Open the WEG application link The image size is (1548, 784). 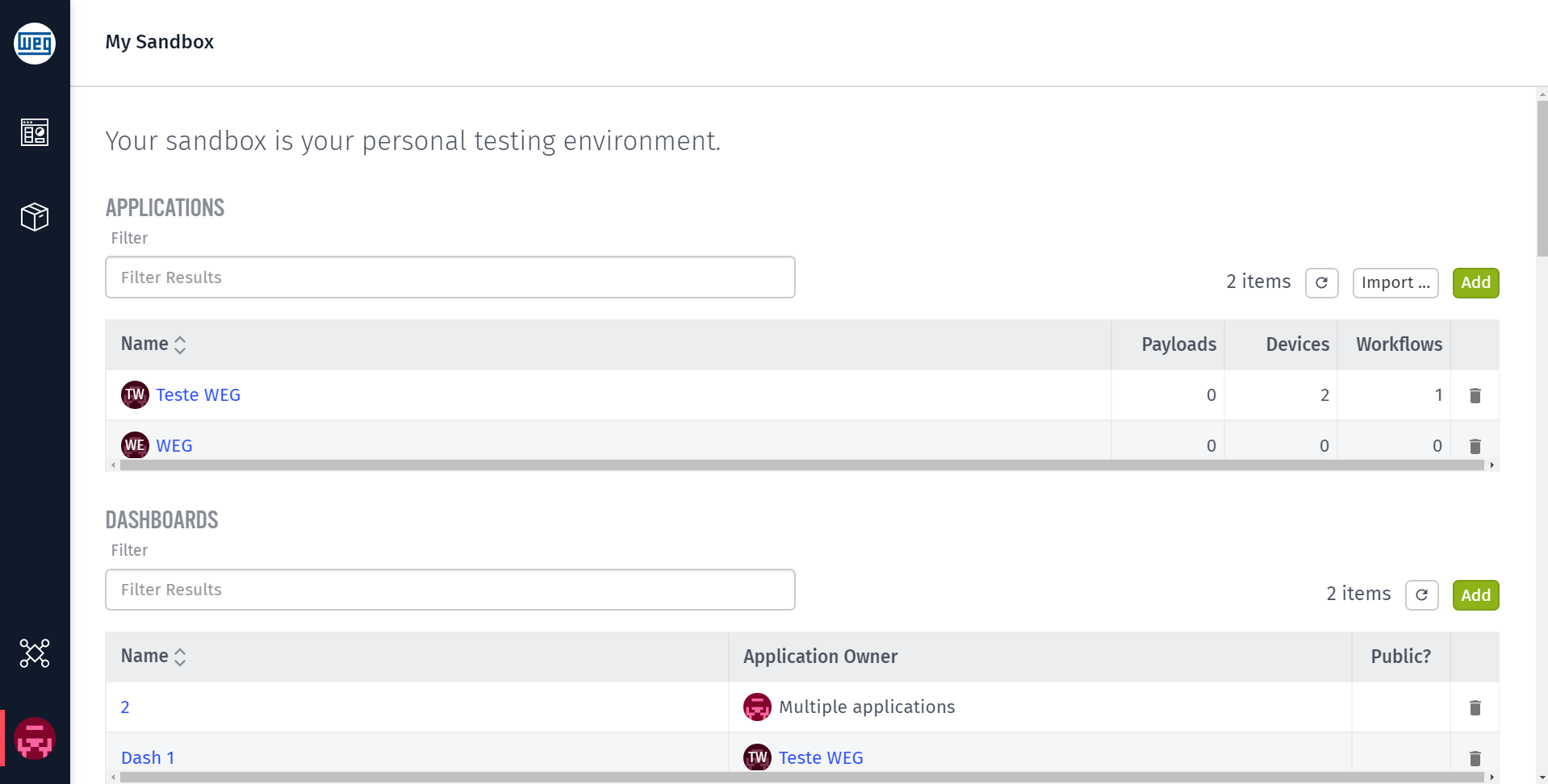click(174, 446)
